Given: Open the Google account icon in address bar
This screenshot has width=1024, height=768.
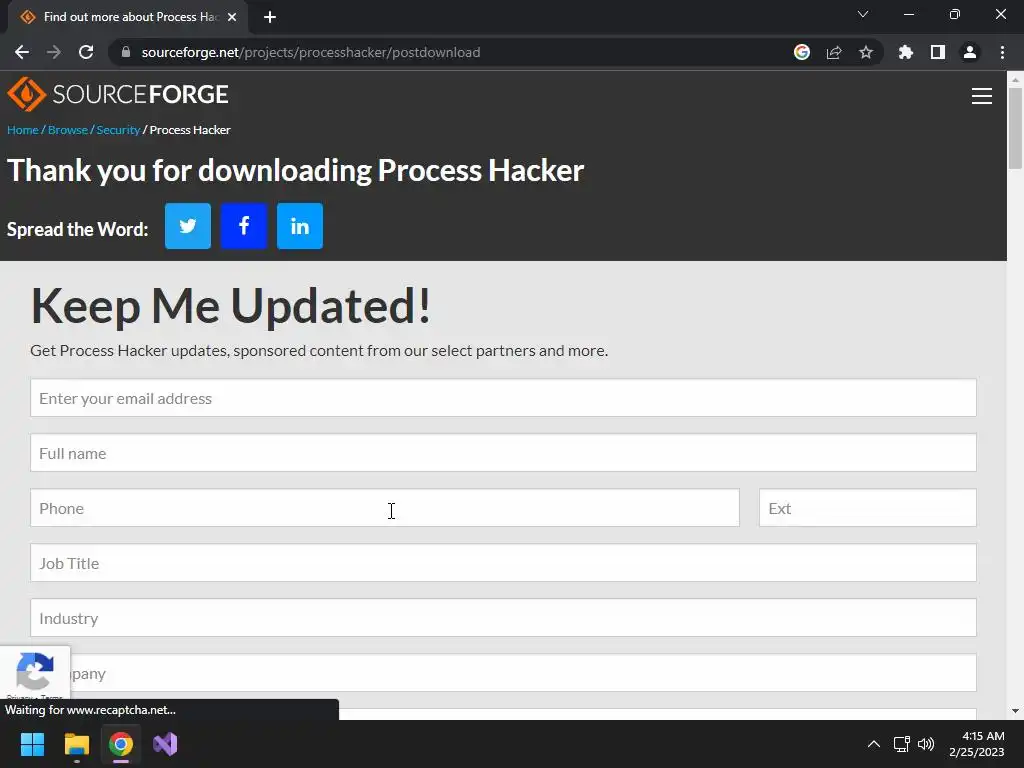Looking at the screenshot, I should pyautogui.click(x=802, y=52).
